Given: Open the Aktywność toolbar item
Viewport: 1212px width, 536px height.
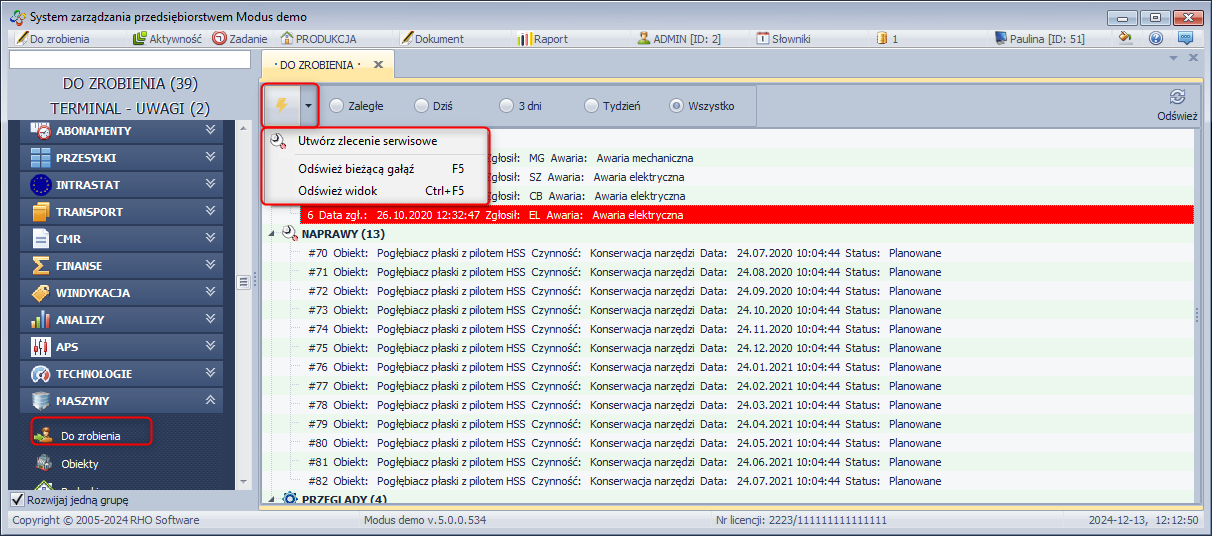Looking at the screenshot, I should [167, 39].
